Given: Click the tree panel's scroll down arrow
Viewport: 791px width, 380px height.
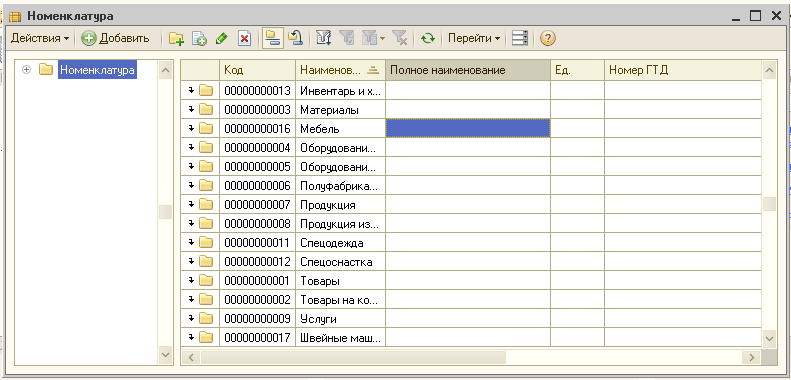Looking at the screenshot, I should (x=165, y=355).
